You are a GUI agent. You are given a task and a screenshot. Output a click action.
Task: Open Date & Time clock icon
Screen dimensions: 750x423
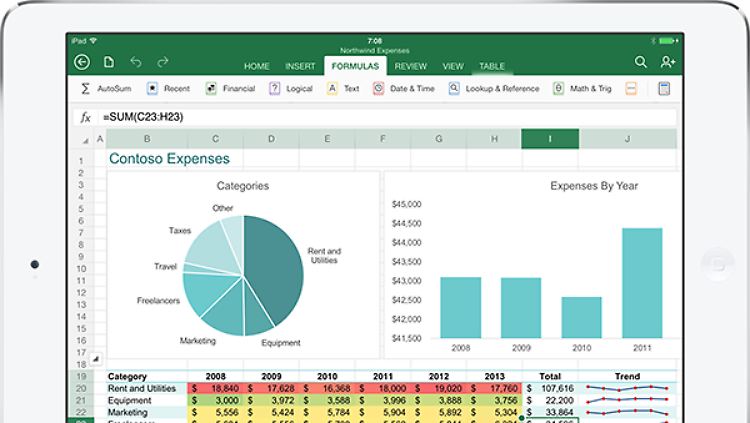[378, 89]
